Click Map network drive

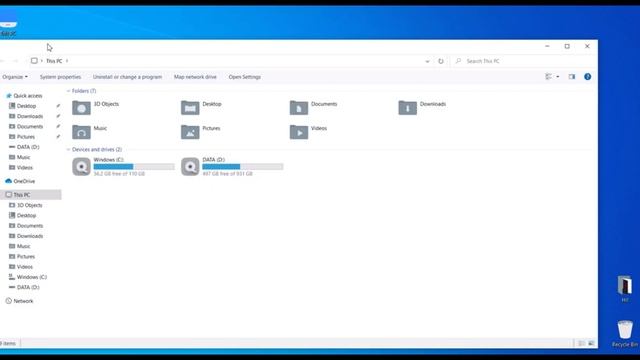pos(195,77)
